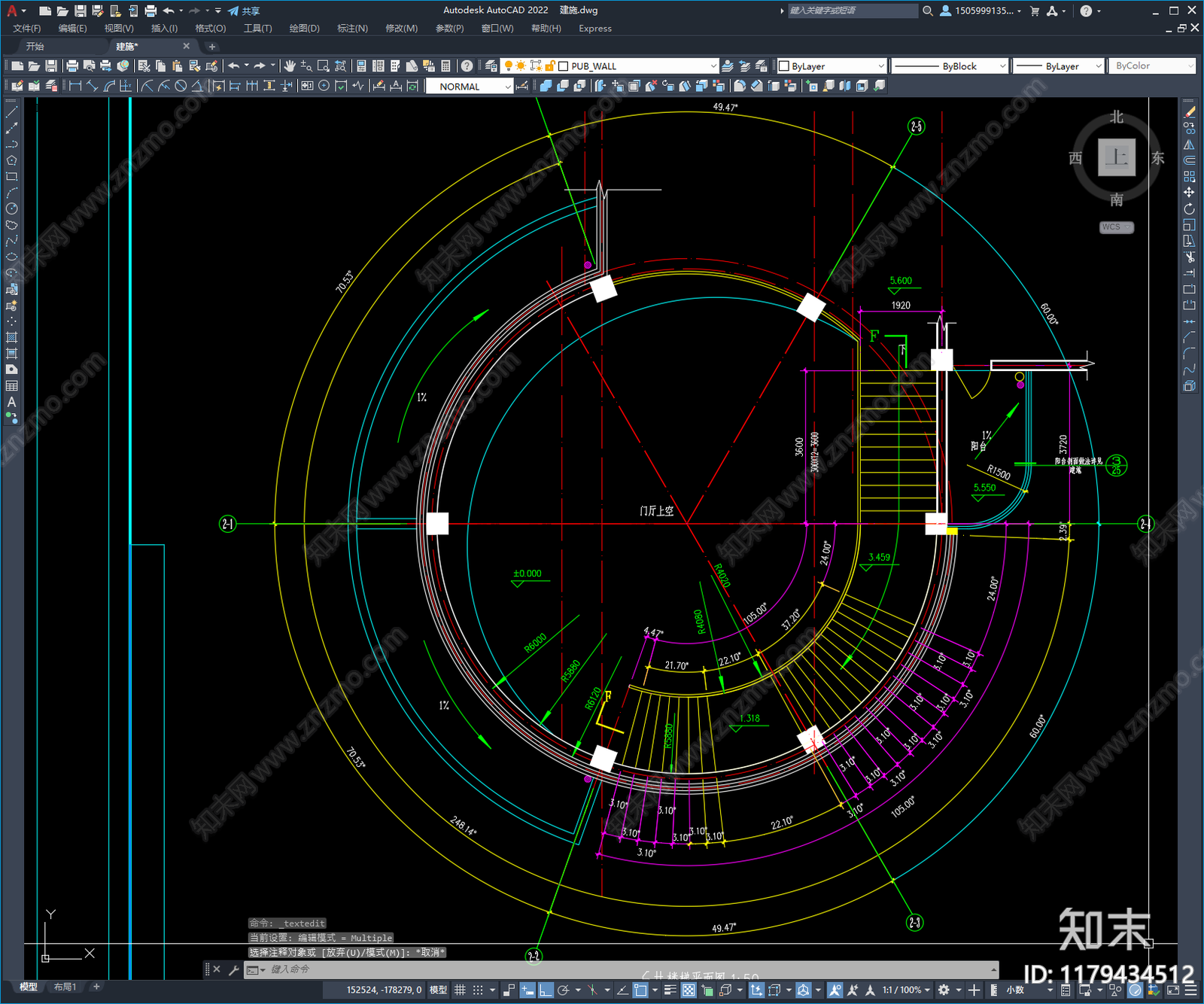Toggle lineweight display in status bar

pos(670,990)
